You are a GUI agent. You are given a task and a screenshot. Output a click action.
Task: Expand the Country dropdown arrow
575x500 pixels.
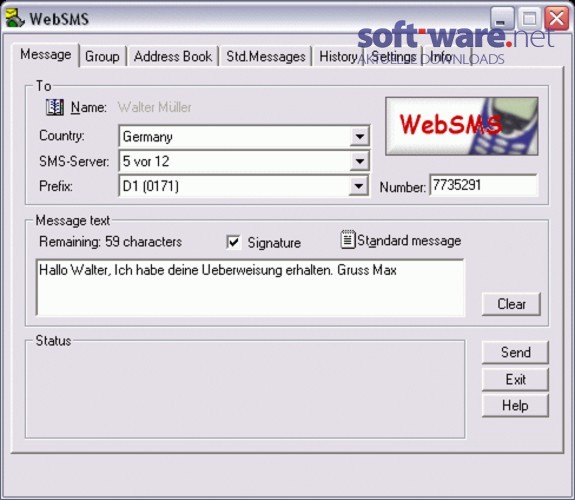(359, 136)
